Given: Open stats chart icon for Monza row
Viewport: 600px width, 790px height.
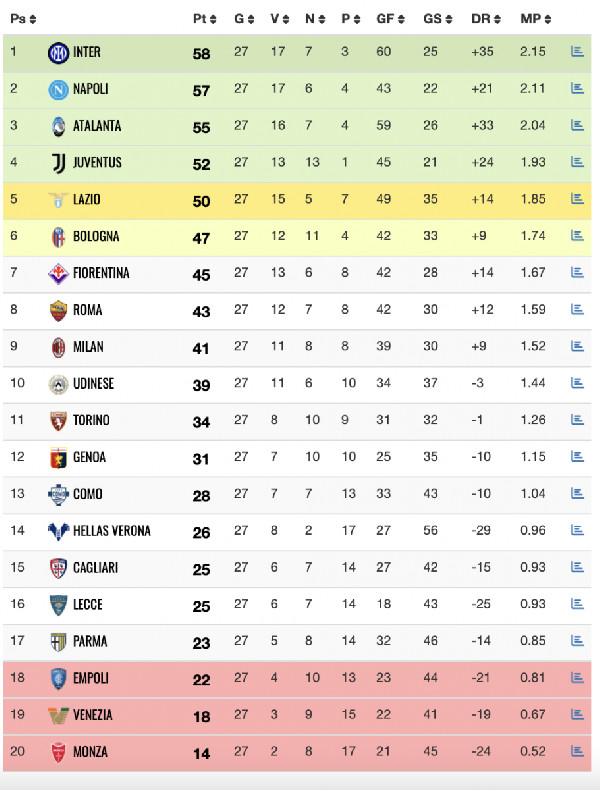Looking at the screenshot, I should 576,752.
